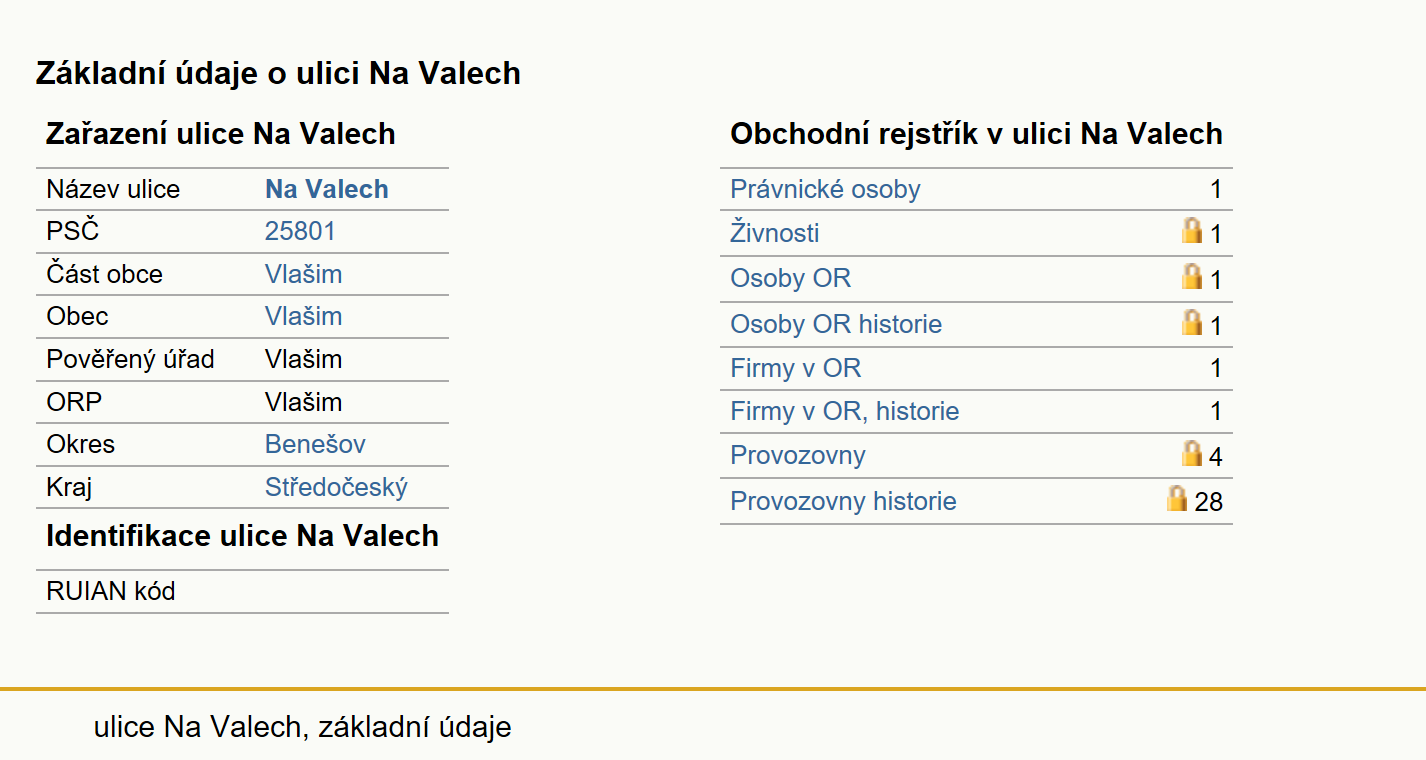Image resolution: width=1426 pixels, height=760 pixels.
Task: Open the Provozovny historie link
Action: coord(843,501)
